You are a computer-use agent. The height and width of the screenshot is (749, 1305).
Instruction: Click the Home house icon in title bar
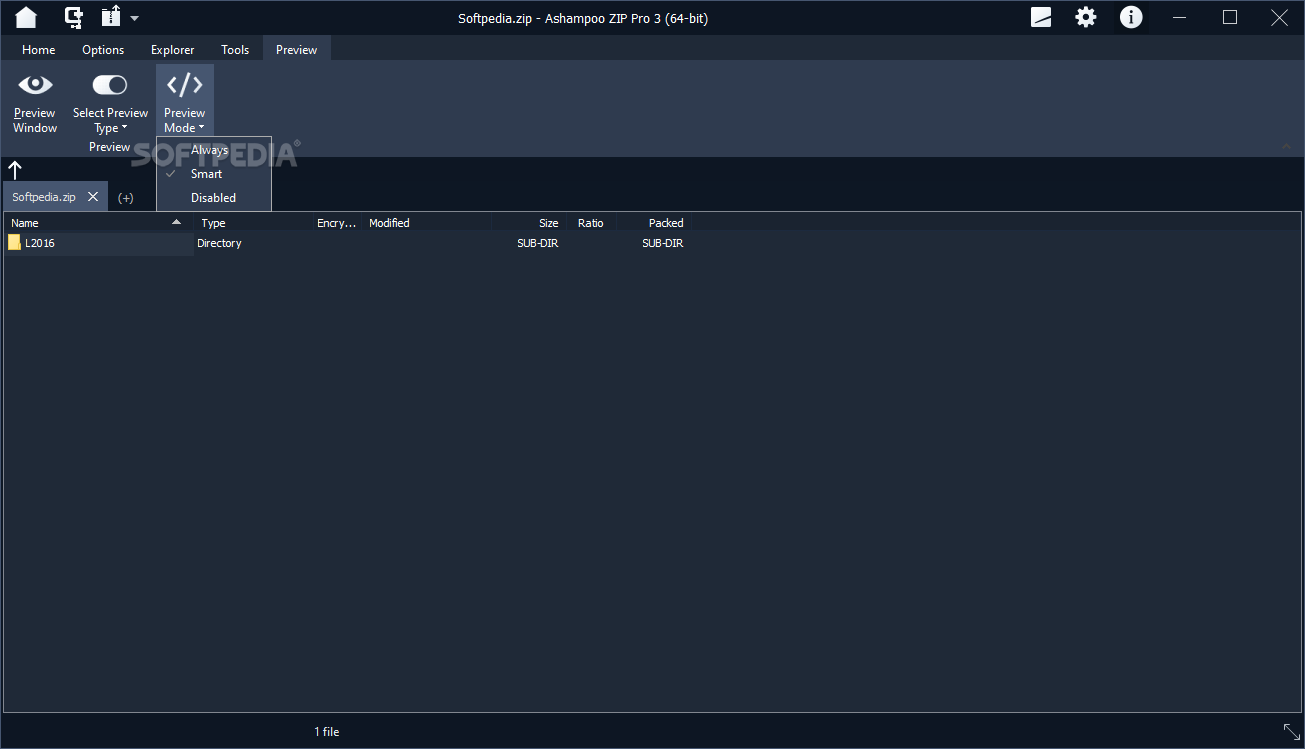(x=26, y=17)
